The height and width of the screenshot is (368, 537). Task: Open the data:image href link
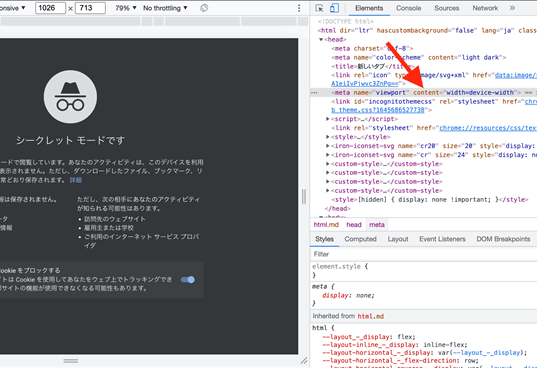(x=516, y=75)
